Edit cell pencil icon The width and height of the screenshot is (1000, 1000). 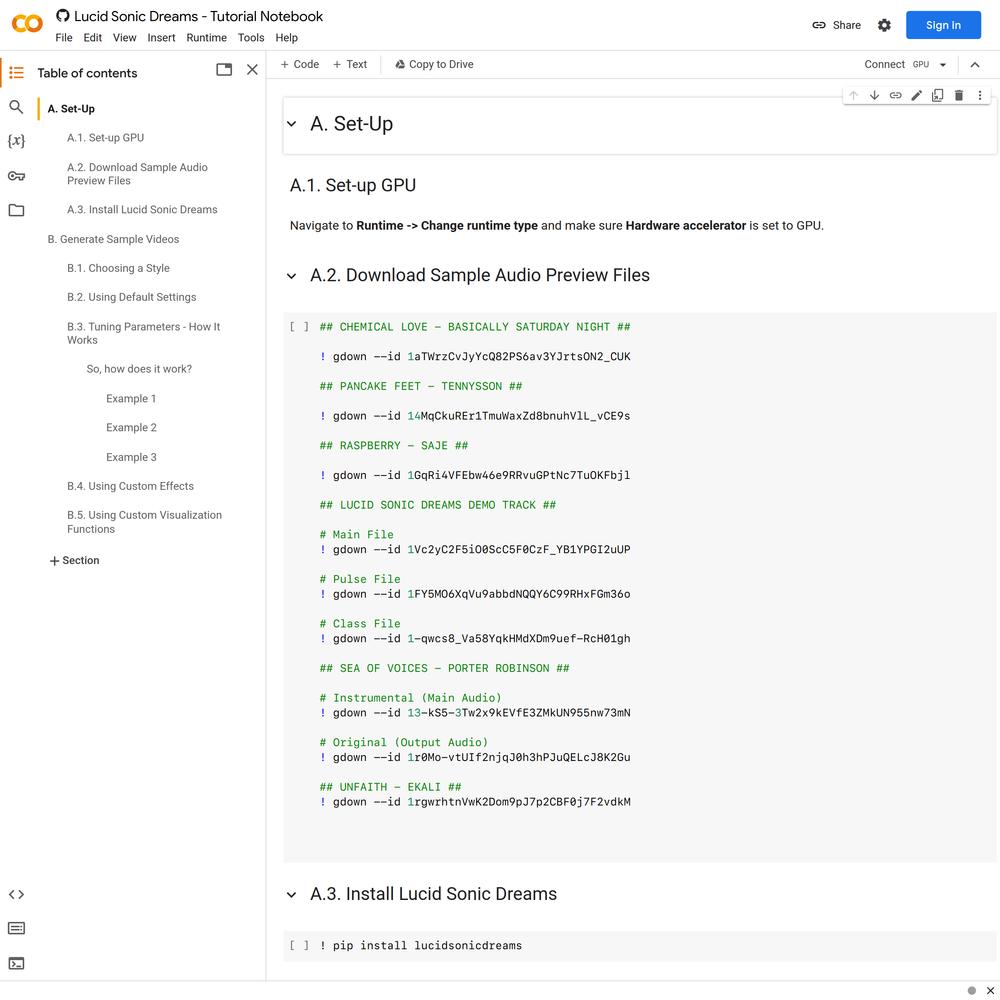916,95
